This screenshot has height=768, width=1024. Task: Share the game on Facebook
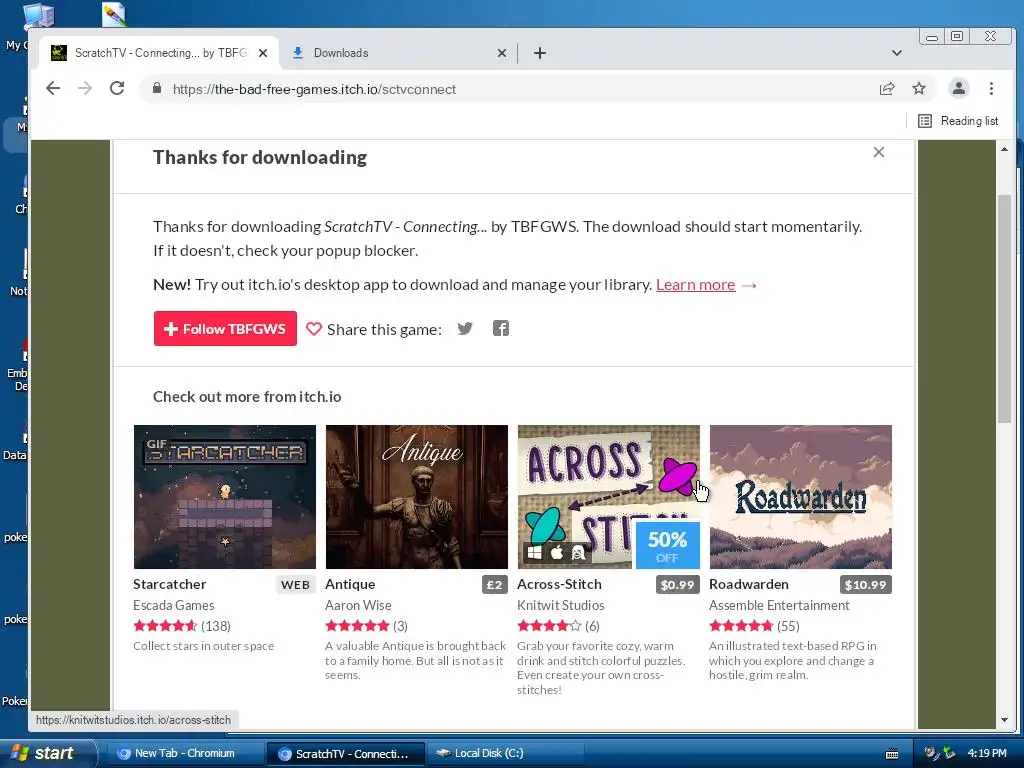(501, 328)
